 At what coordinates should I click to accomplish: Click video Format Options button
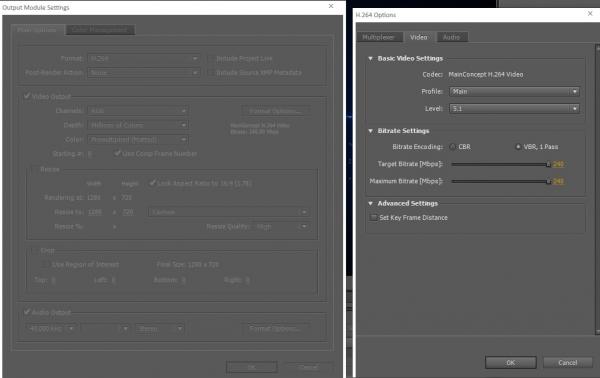coord(275,111)
